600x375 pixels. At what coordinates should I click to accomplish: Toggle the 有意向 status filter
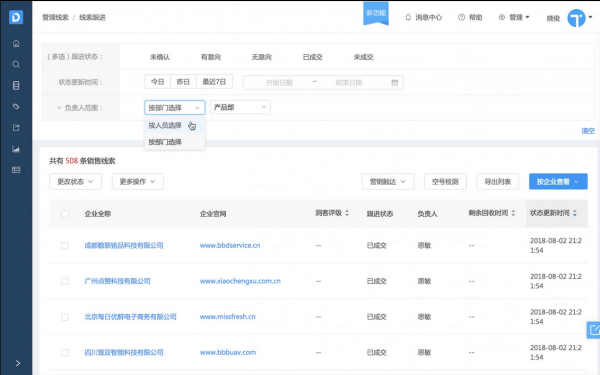click(211, 57)
